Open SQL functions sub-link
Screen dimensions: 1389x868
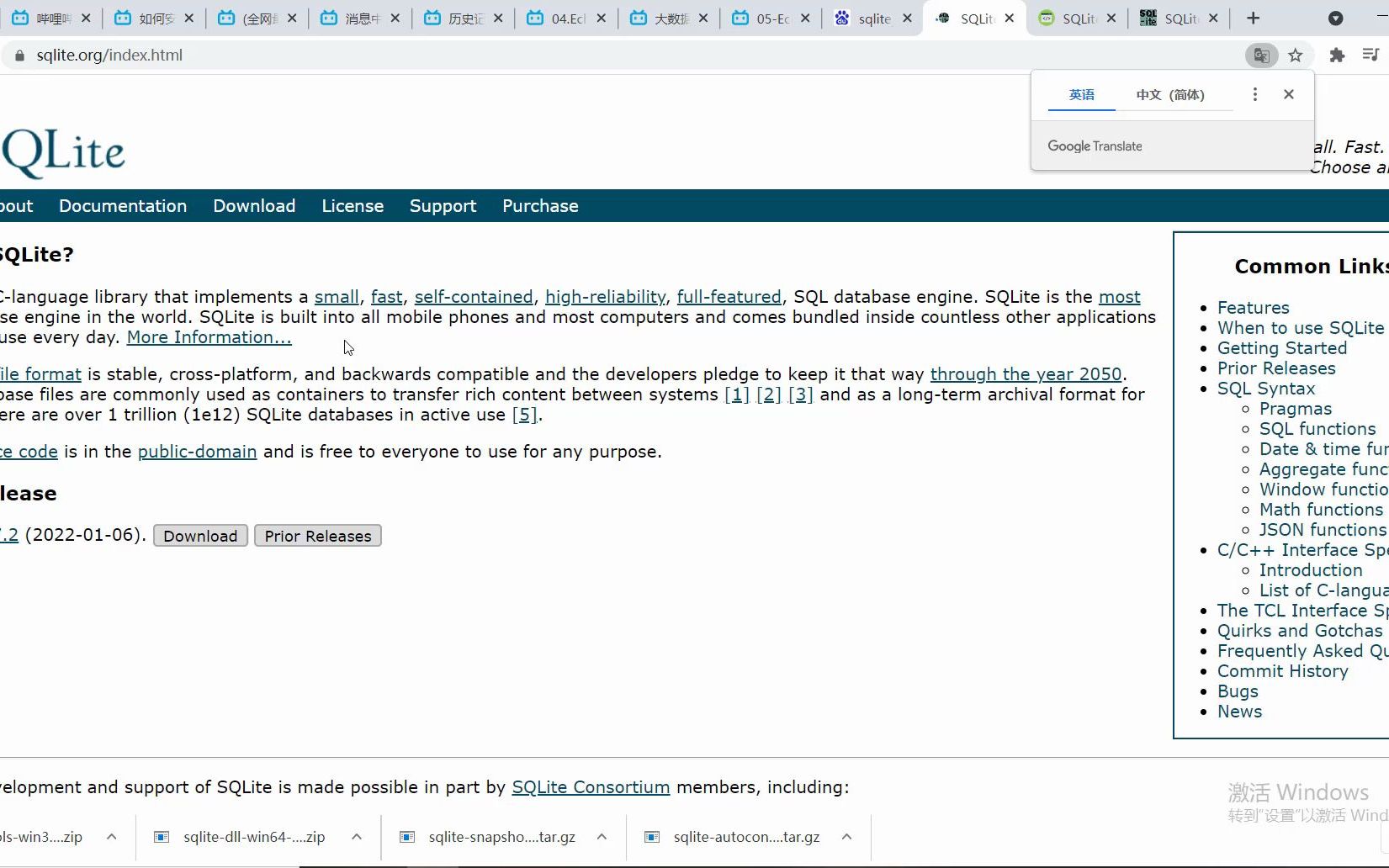pos(1317,429)
